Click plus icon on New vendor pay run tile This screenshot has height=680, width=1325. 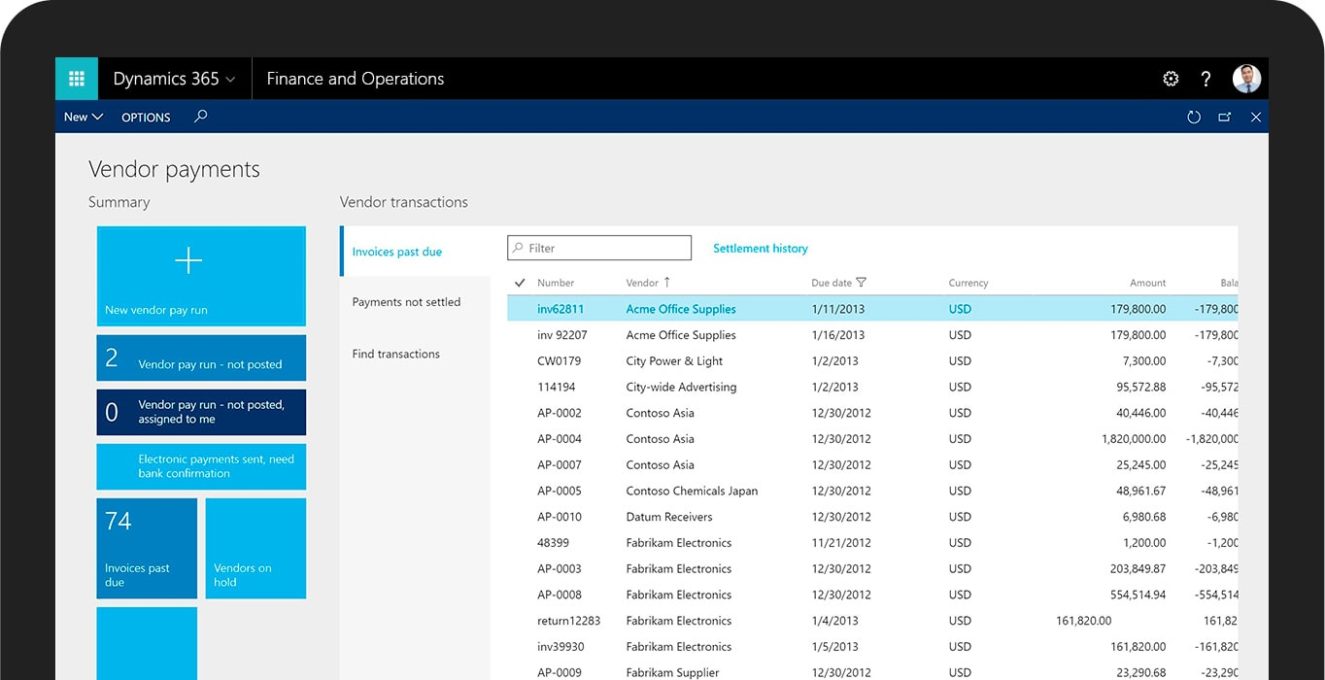pyautogui.click(x=188, y=262)
